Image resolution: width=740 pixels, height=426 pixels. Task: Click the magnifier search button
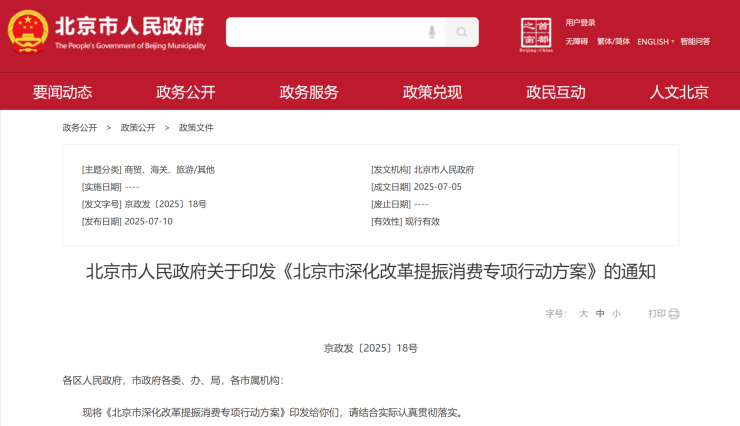(x=461, y=32)
